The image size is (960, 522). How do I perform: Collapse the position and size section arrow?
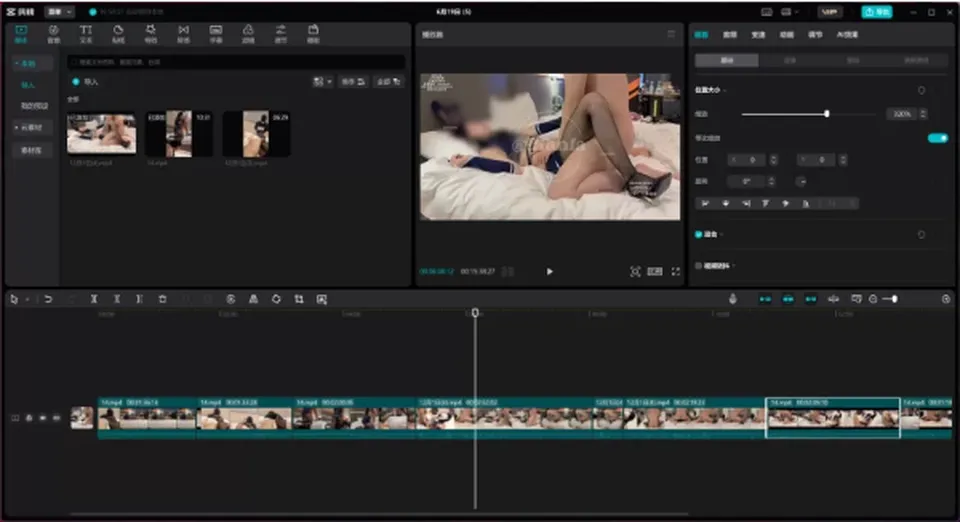(x=725, y=90)
